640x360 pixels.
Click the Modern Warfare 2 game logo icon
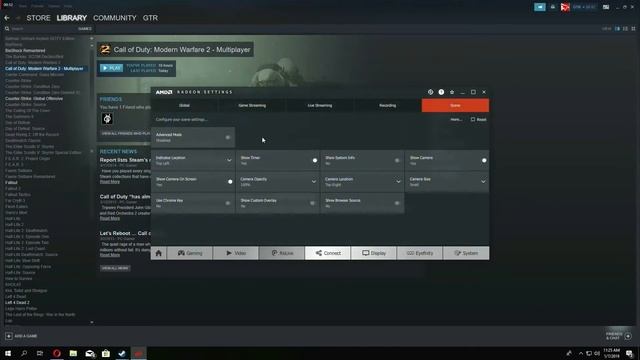point(105,49)
